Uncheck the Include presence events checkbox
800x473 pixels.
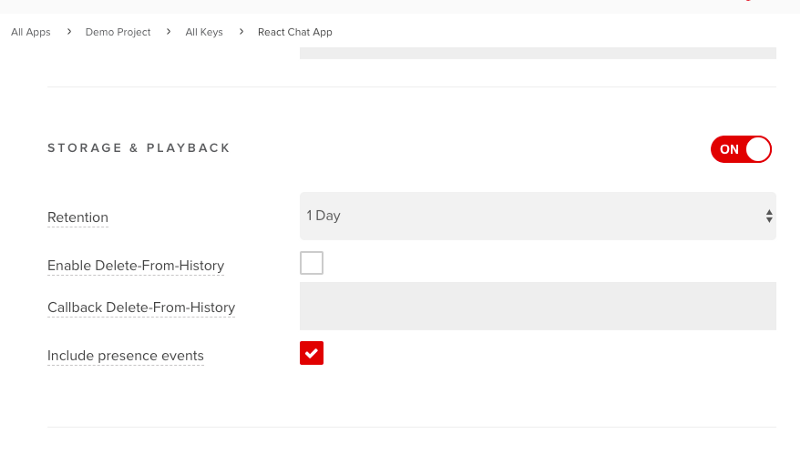pyautogui.click(x=311, y=353)
